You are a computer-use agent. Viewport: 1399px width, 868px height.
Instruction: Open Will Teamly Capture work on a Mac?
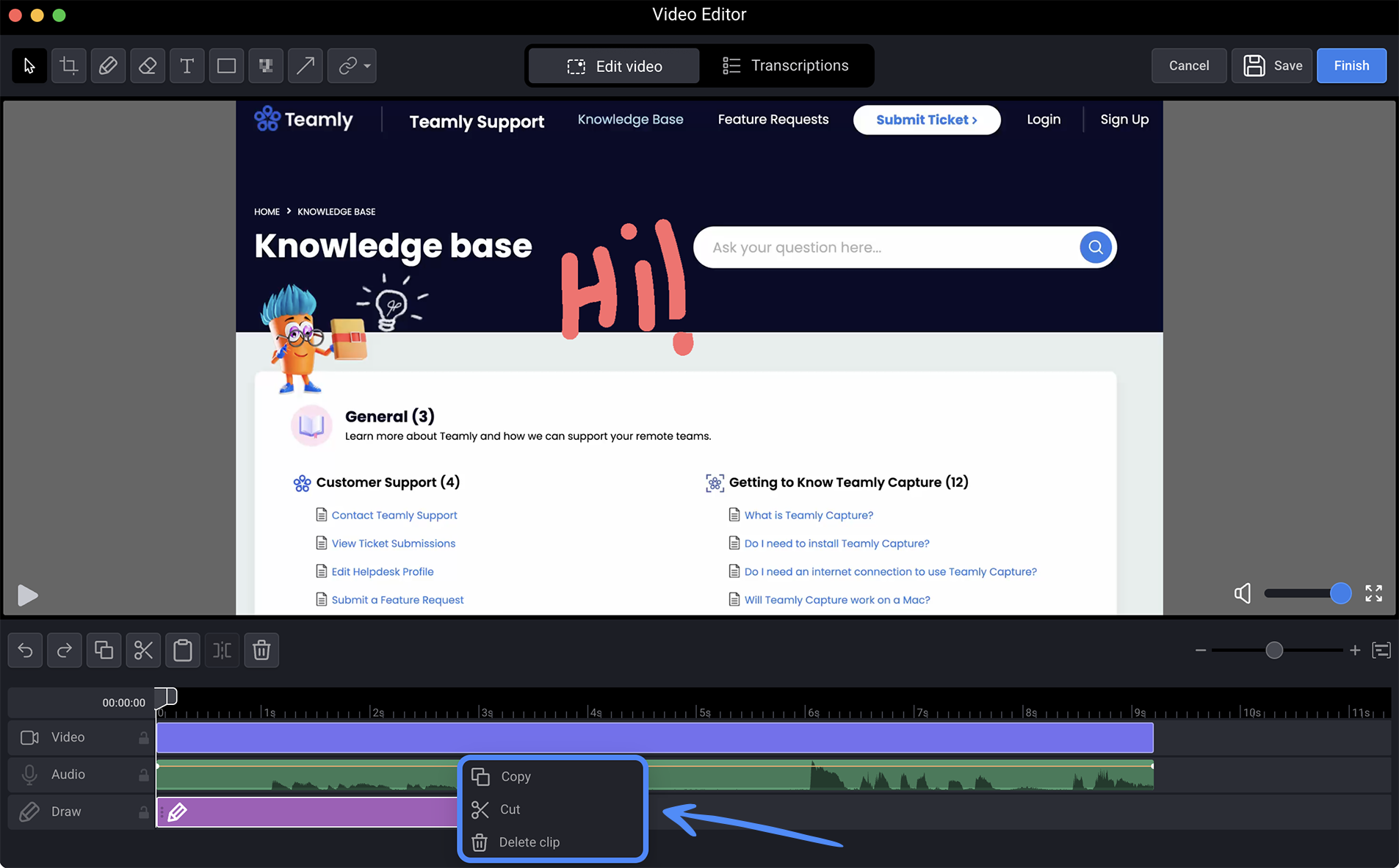coord(837,600)
